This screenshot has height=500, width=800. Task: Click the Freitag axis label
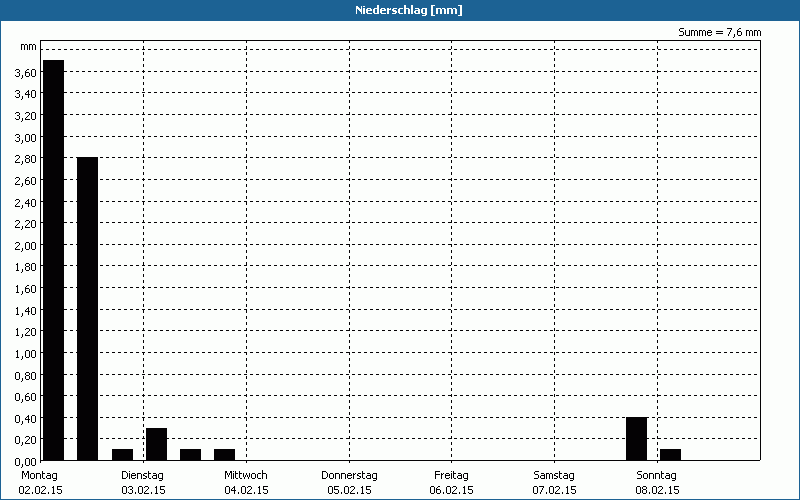(452, 475)
